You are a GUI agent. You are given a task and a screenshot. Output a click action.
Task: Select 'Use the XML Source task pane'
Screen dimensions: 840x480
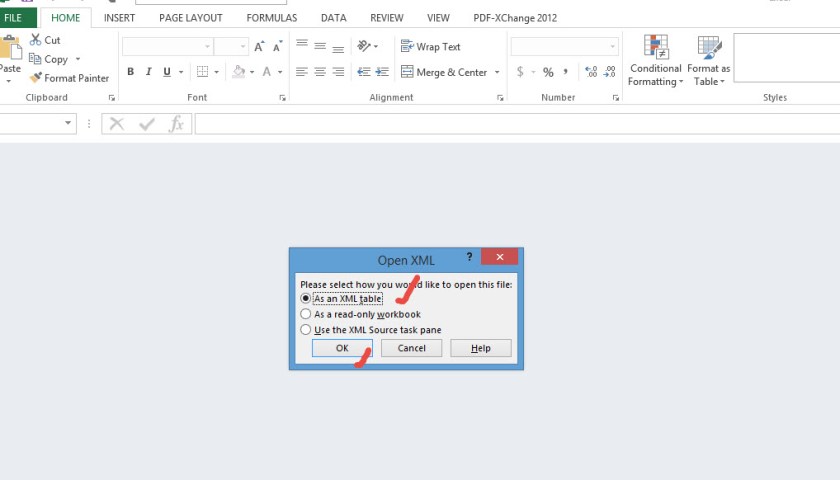[371, 329]
